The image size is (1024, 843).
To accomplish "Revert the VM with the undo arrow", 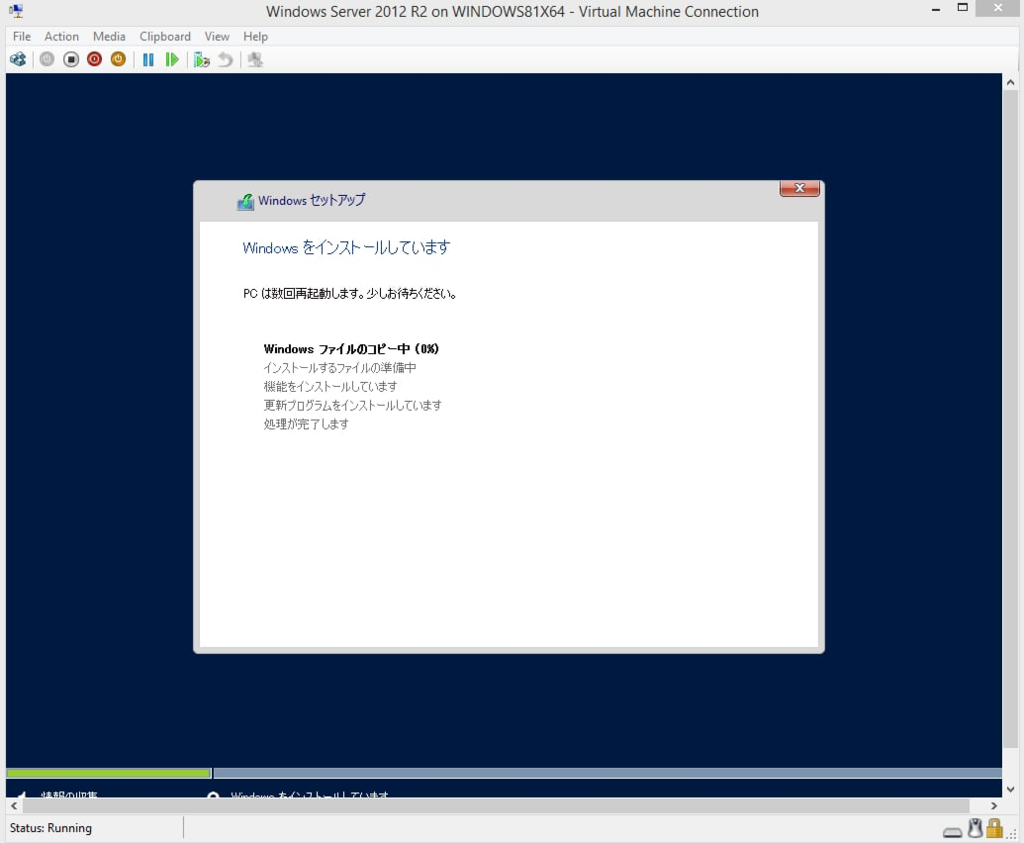I will [x=225, y=59].
